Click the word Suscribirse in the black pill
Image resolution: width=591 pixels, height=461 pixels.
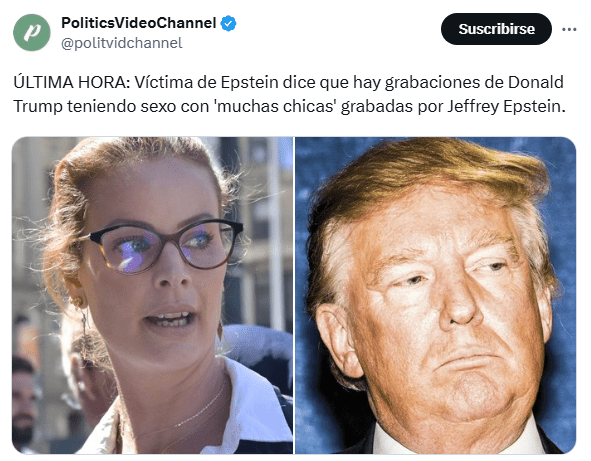tap(496, 29)
